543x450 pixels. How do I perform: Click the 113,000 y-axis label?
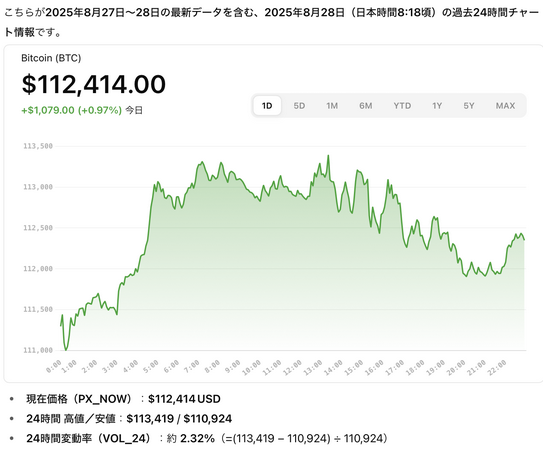pos(38,187)
